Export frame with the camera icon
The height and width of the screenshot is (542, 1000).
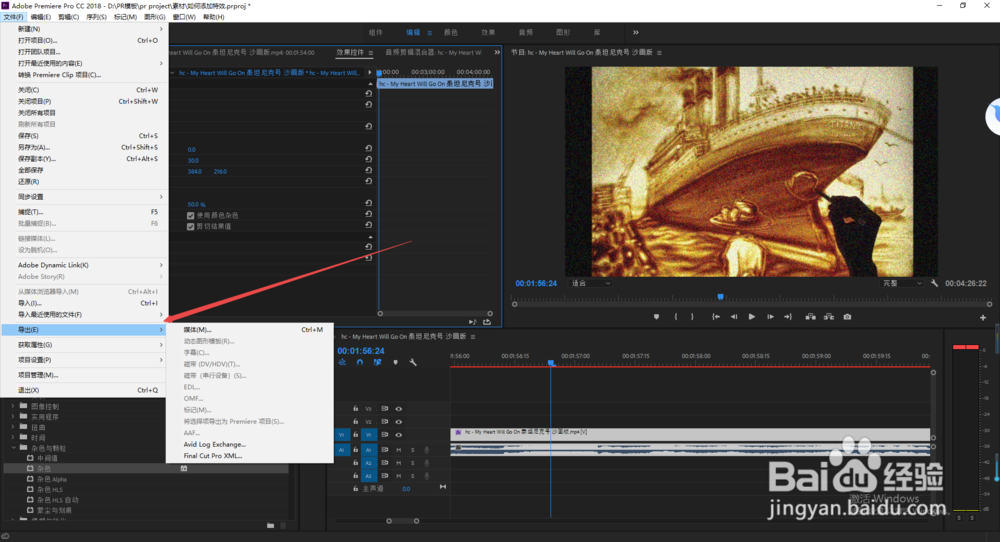point(847,317)
